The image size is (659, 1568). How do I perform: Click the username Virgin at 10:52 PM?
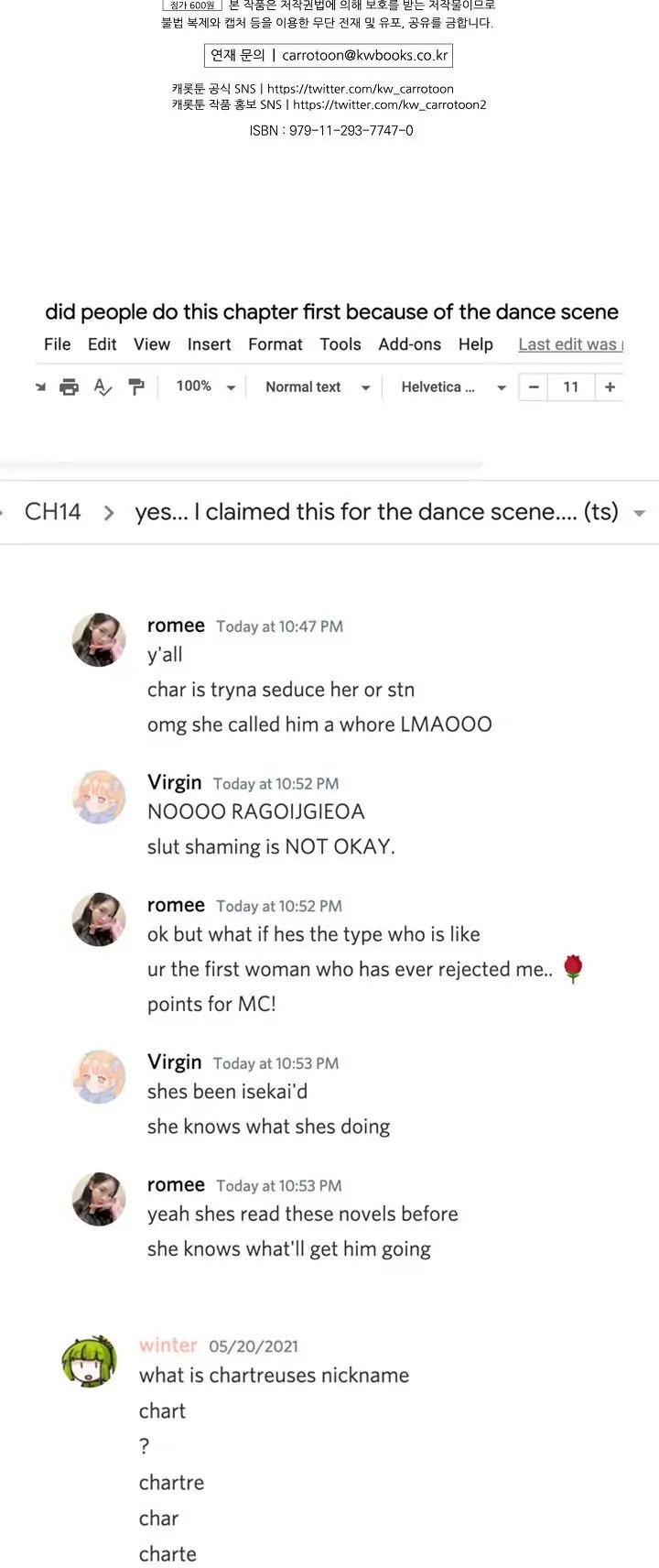point(174,783)
